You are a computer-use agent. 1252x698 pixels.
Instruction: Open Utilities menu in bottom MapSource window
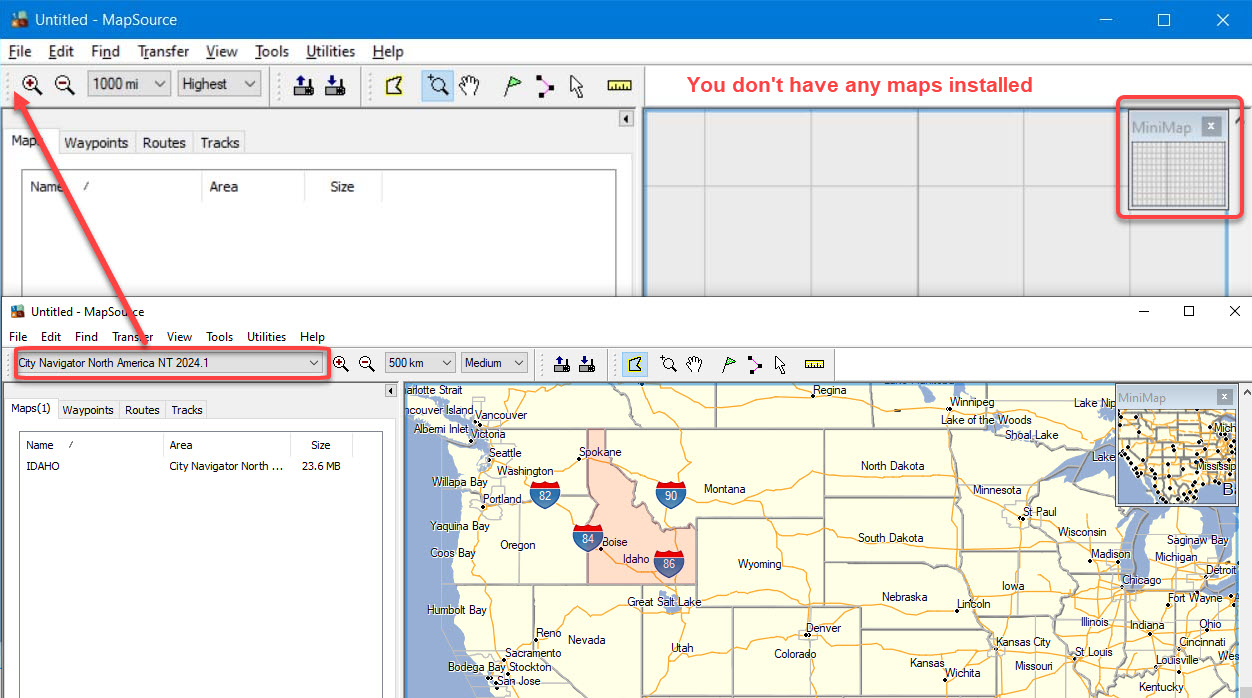[x=267, y=337]
